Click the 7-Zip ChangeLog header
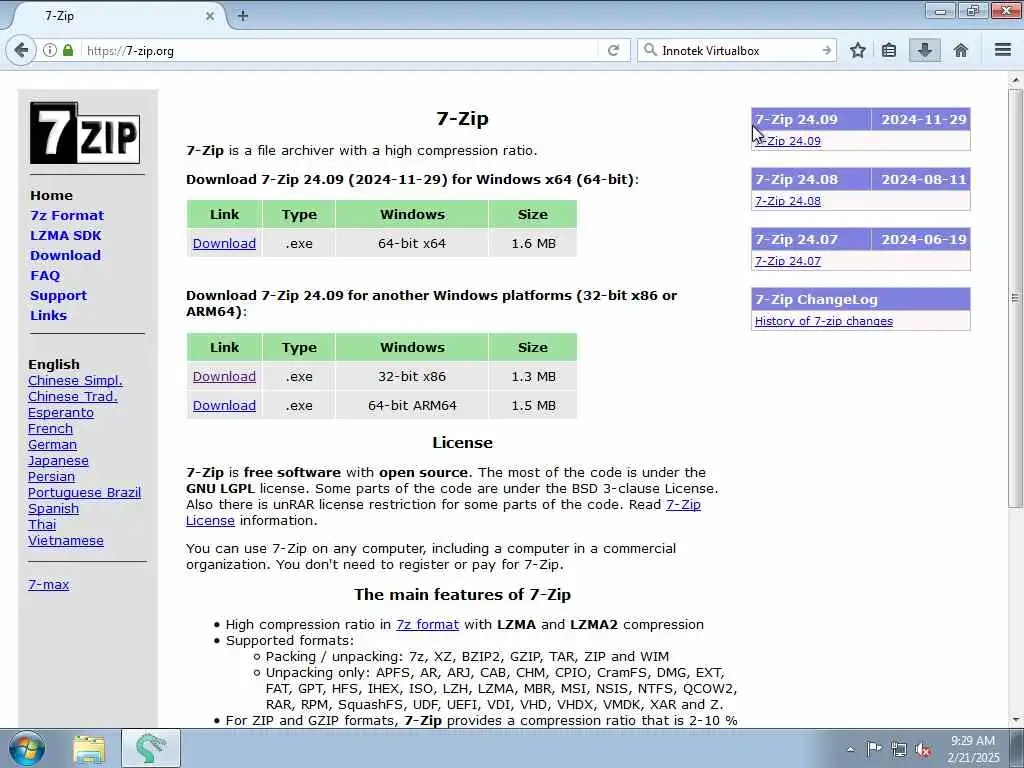 coord(860,300)
